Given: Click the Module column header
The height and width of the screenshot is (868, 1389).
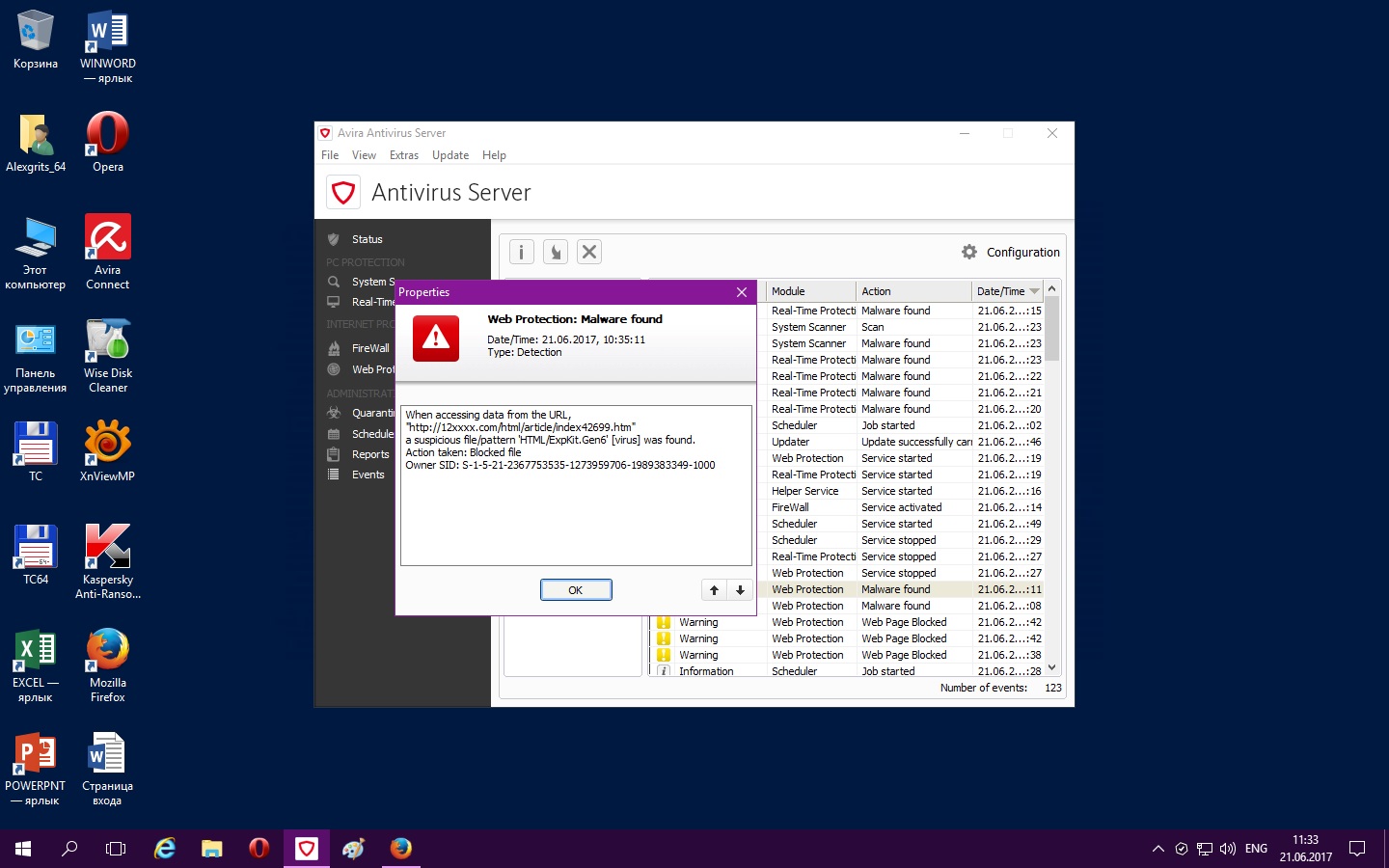Looking at the screenshot, I should click(x=788, y=291).
